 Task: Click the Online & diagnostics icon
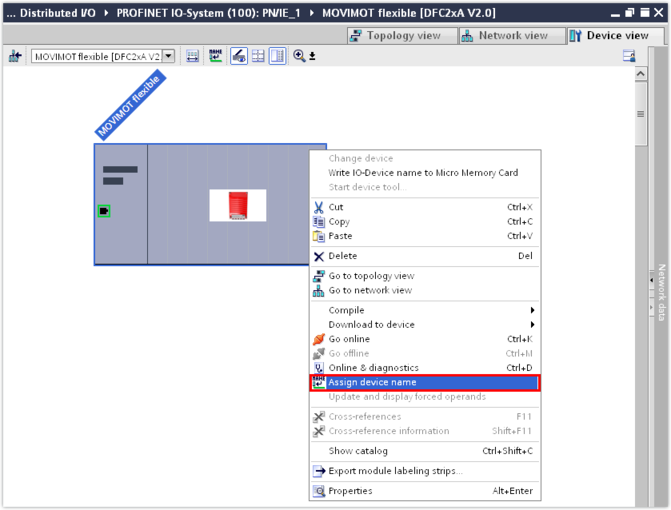coord(319,368)
